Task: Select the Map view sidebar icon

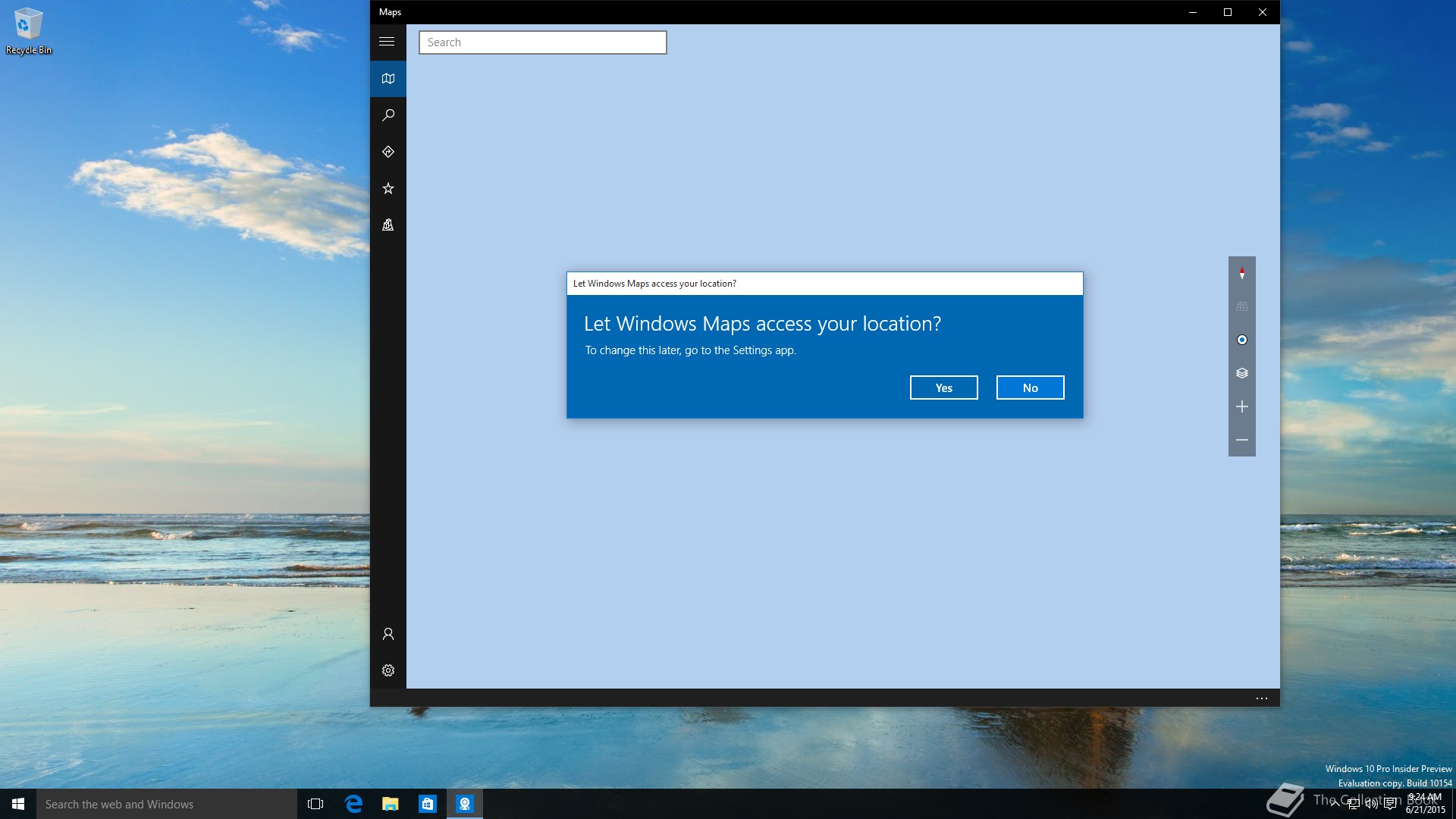Action: pyautogui.click(x=388, y=79)
